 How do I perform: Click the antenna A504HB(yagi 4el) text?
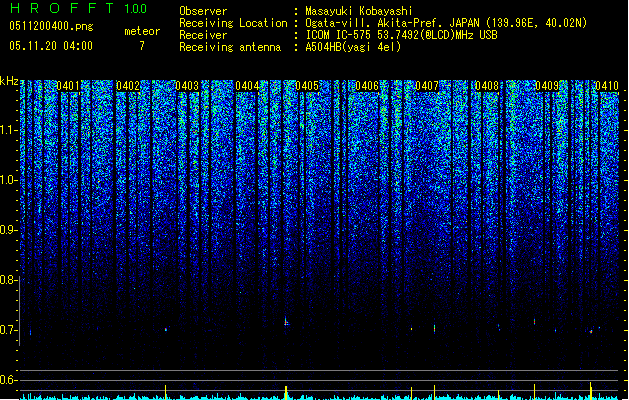click(353, 47)
